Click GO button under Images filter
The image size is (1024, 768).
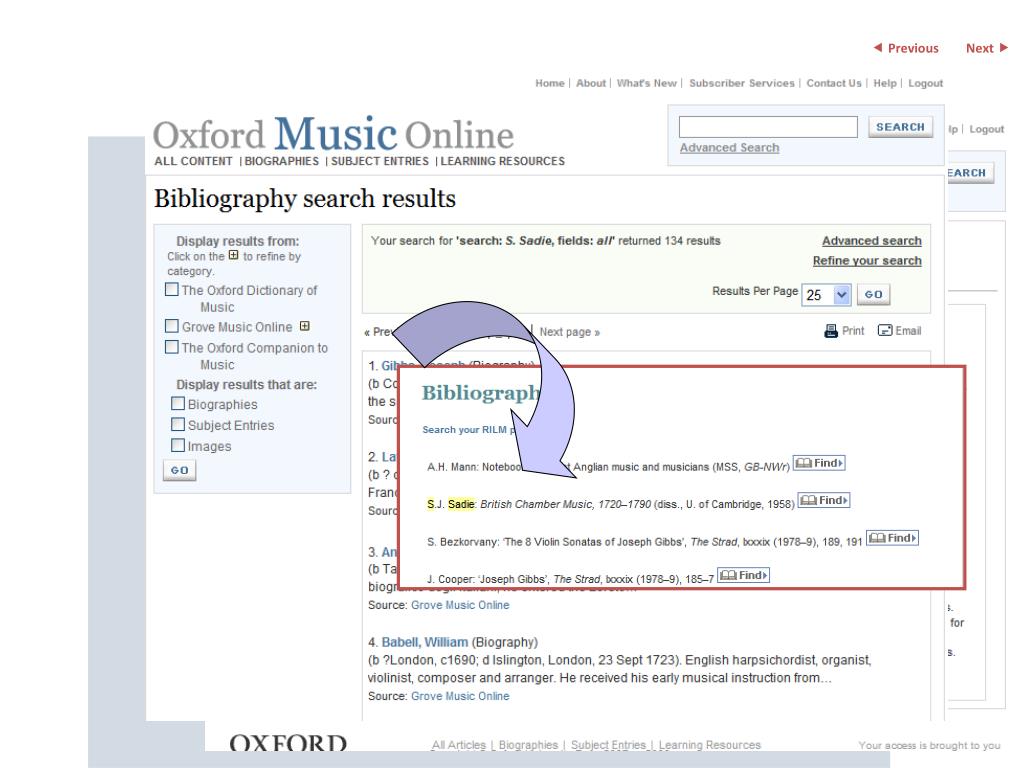180,470
